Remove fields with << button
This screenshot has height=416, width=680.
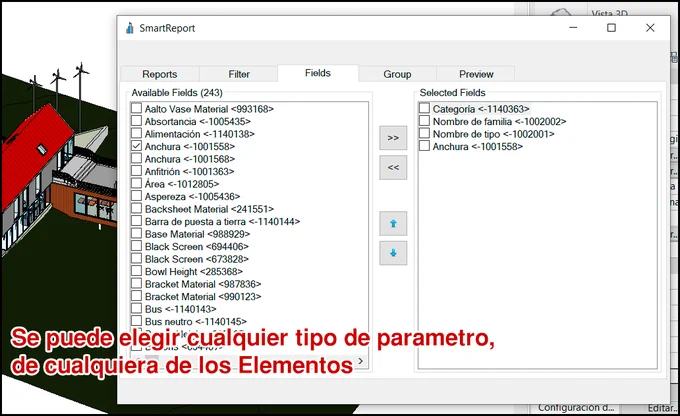point(393,167)
